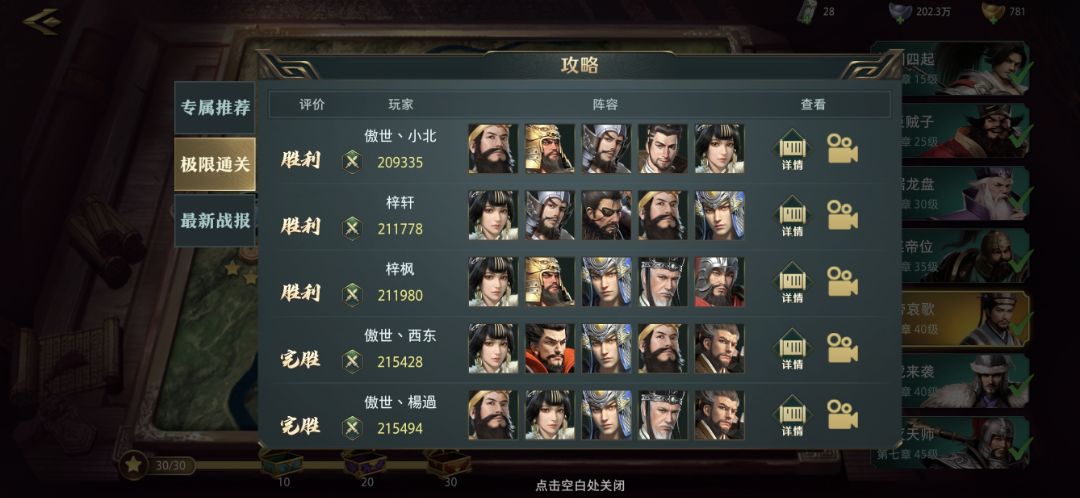Screen dimensions: 1080x498
Task: Select the 极限通关 tab
Action: [x=215, y=165]
